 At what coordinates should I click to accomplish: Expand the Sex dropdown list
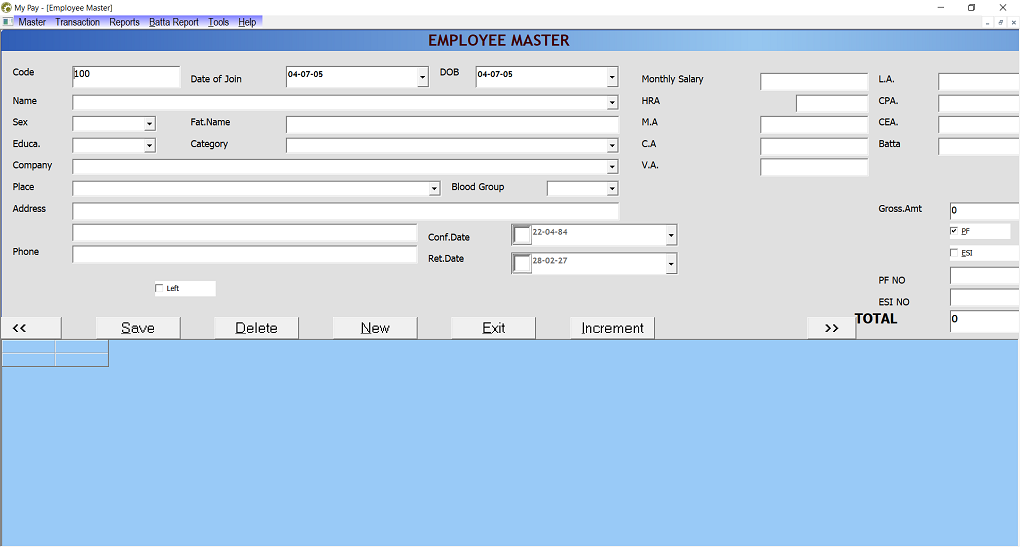pos(150,124)
